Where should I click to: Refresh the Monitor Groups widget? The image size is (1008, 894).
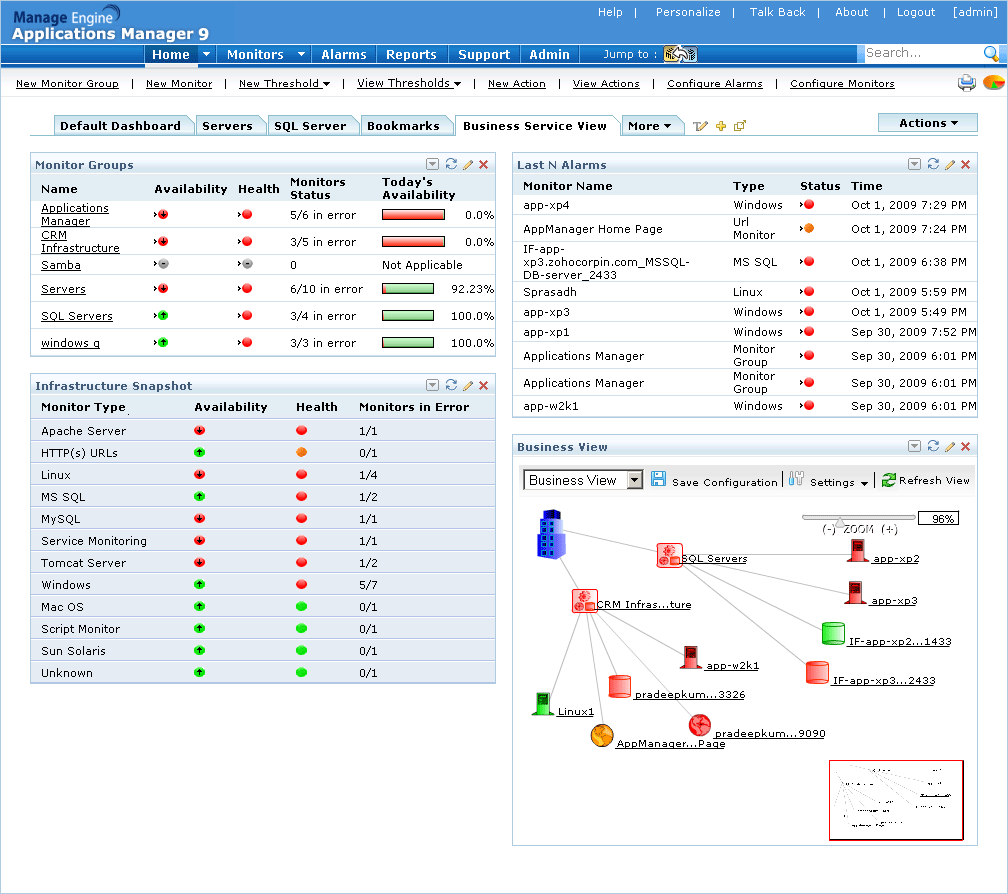point(451,164)
